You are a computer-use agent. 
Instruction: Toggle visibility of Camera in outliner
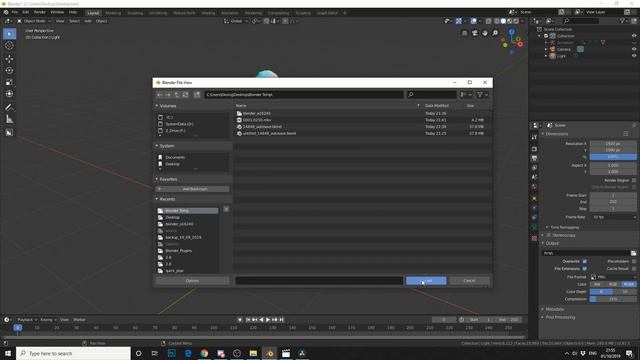point(634,49)
